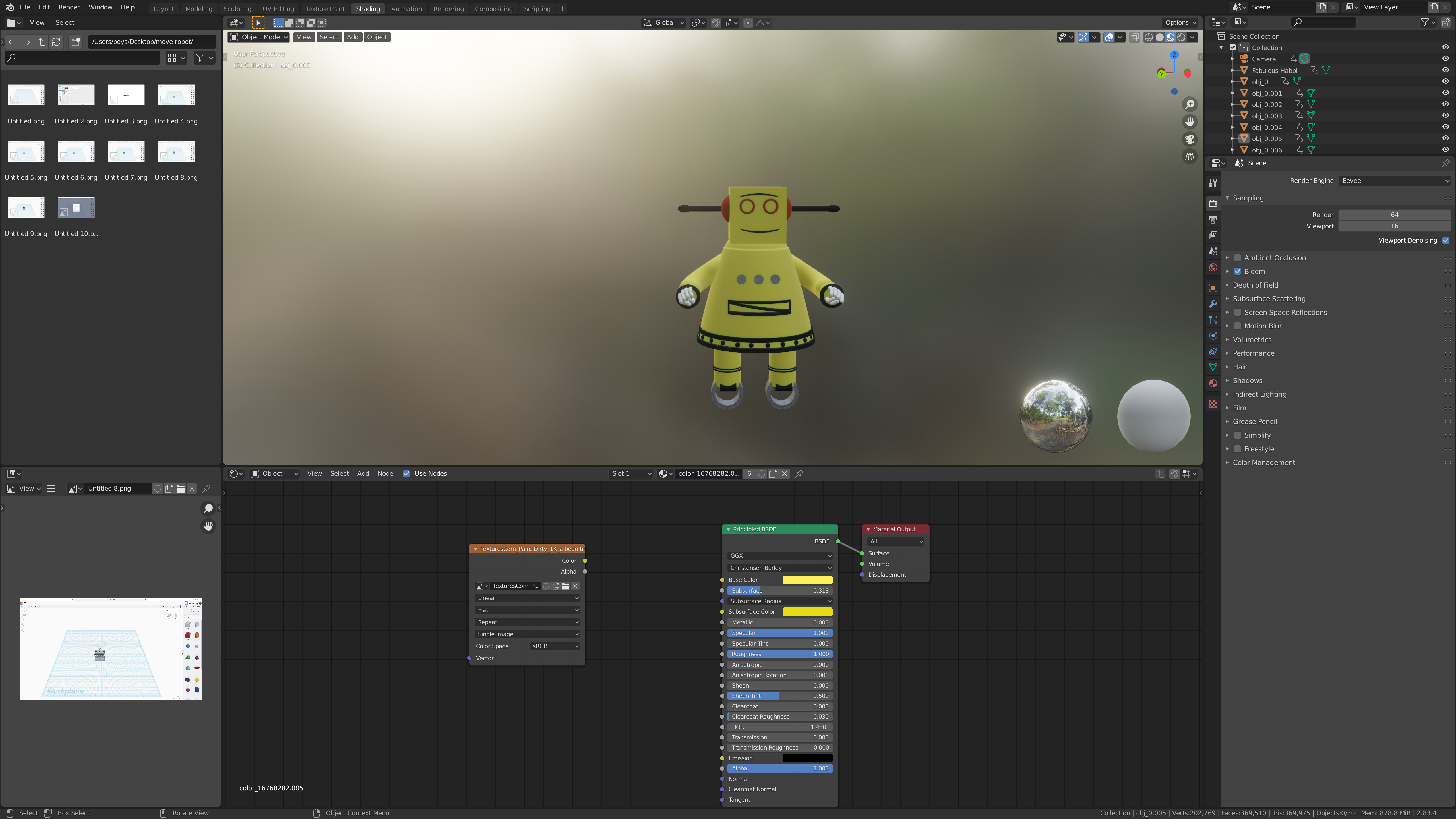Open the Material properties tab icon
1456x819 pixels.
click(x=1213, y=383)
